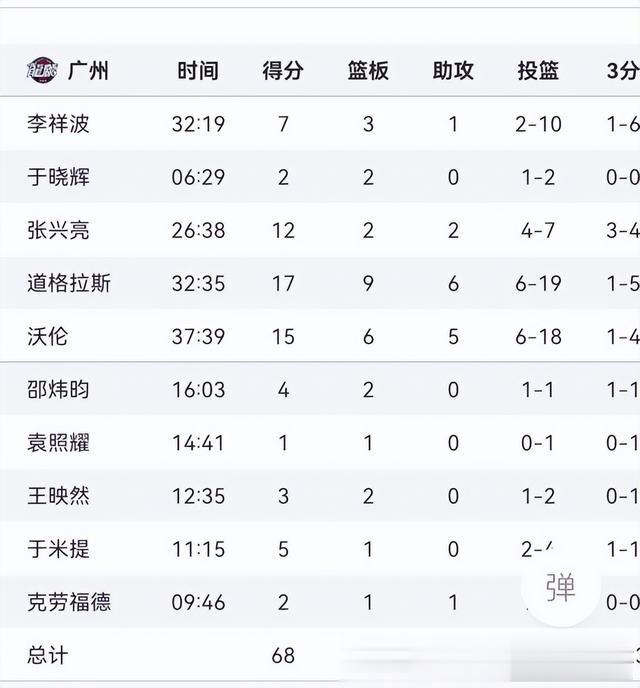Open player 李祥波 row
Image resolution: width=640 pixels, height=688 pixels.
pos(320,124)
